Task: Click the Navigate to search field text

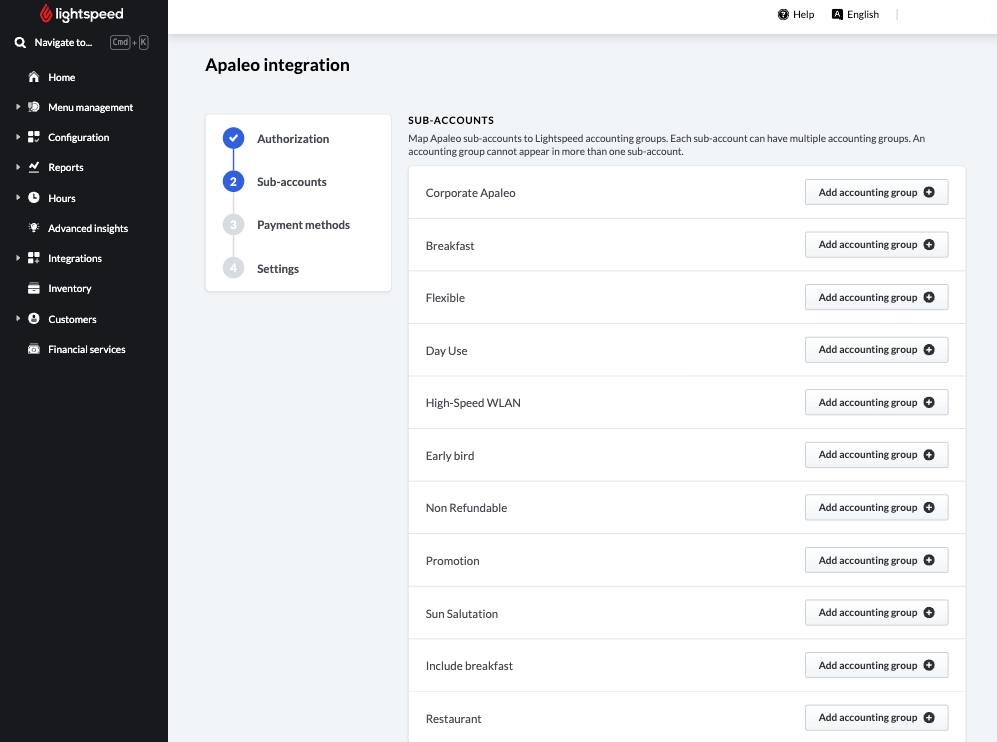Action: 63,43
